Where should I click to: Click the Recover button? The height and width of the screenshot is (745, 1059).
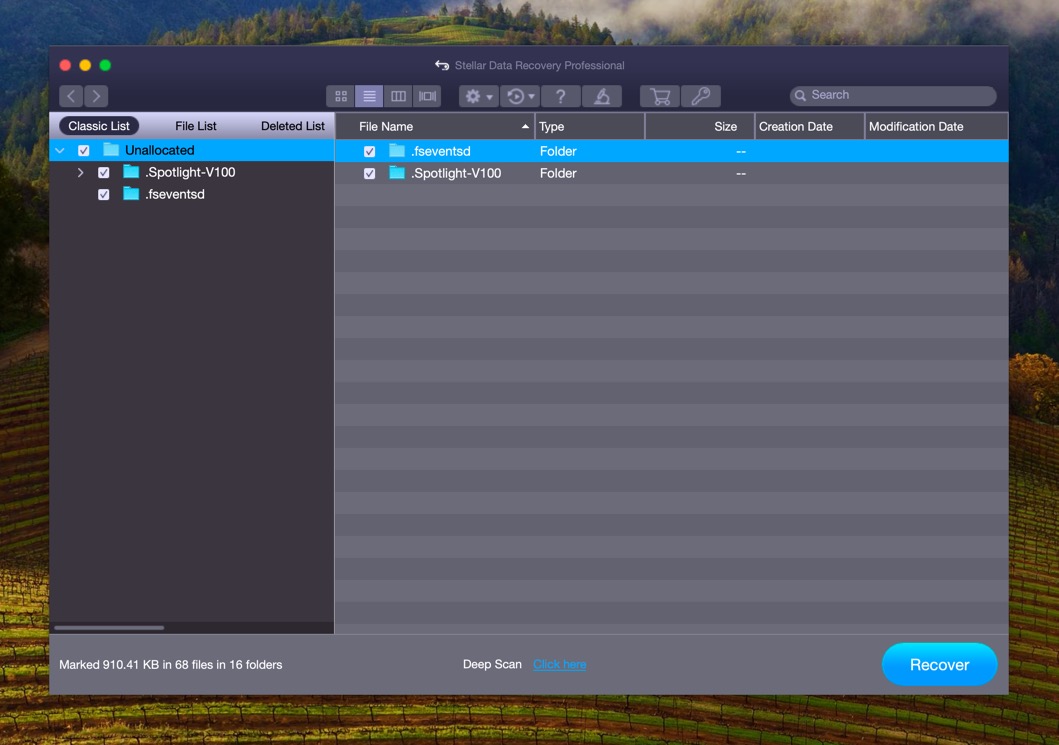[939, 665]
